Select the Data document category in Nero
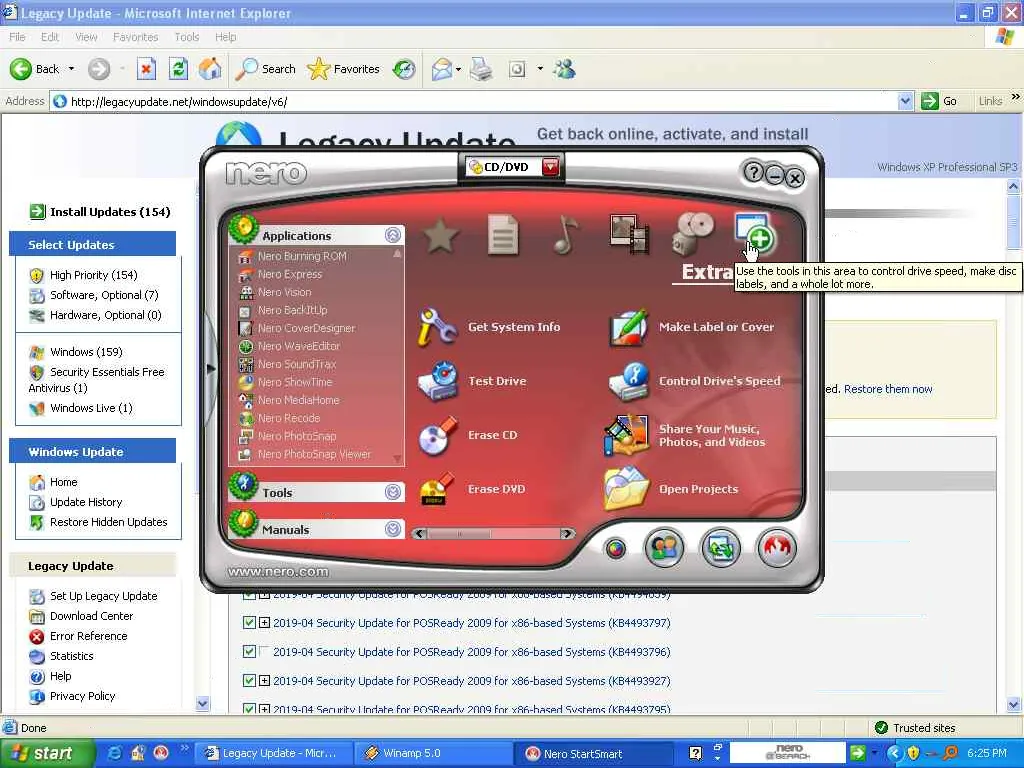 (503, 234)
